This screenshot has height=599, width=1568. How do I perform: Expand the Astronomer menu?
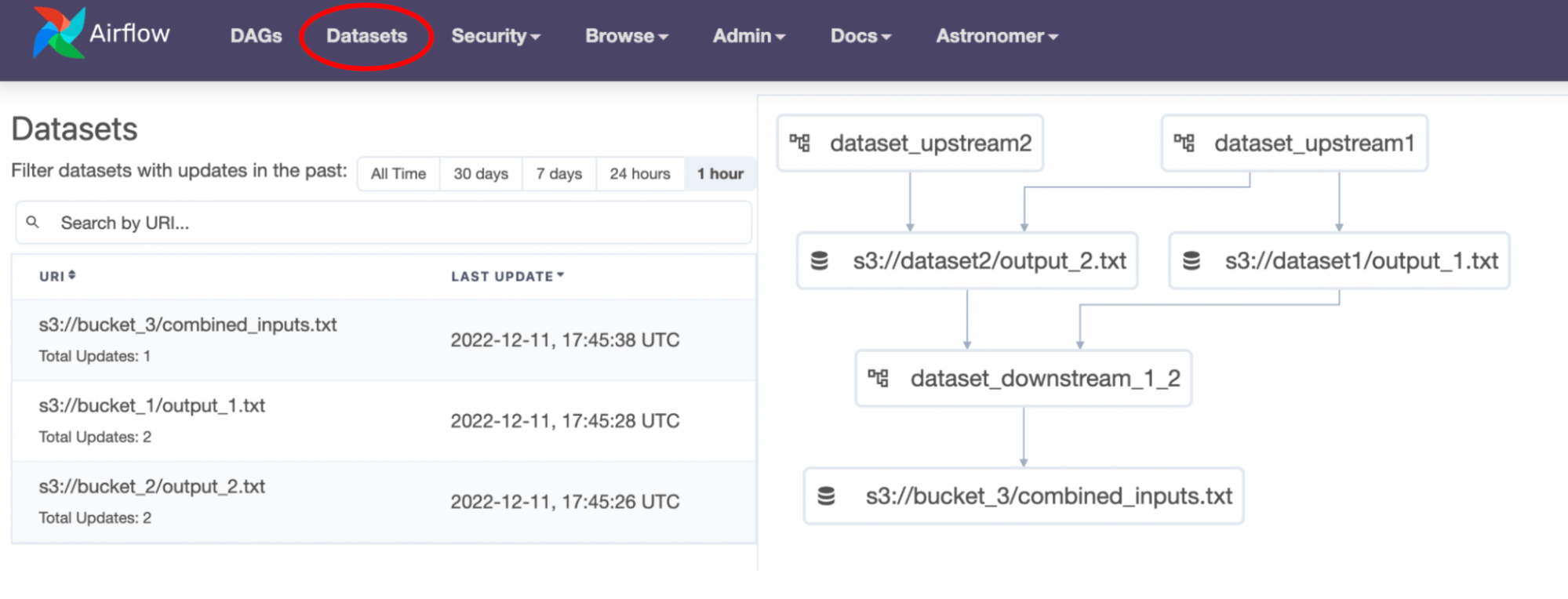point(996,36)
